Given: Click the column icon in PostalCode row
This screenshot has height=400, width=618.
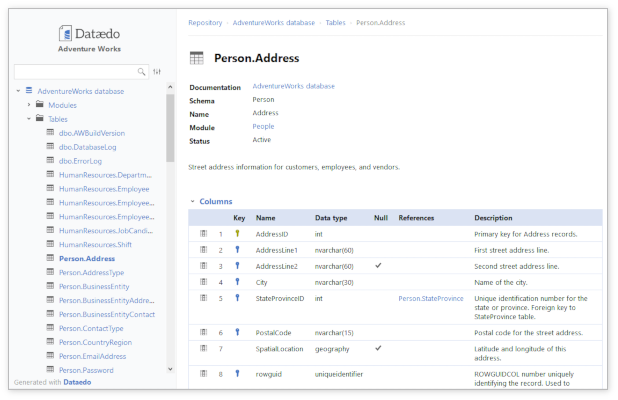Looking at the screenshot, I should click(x=203, y=332).
